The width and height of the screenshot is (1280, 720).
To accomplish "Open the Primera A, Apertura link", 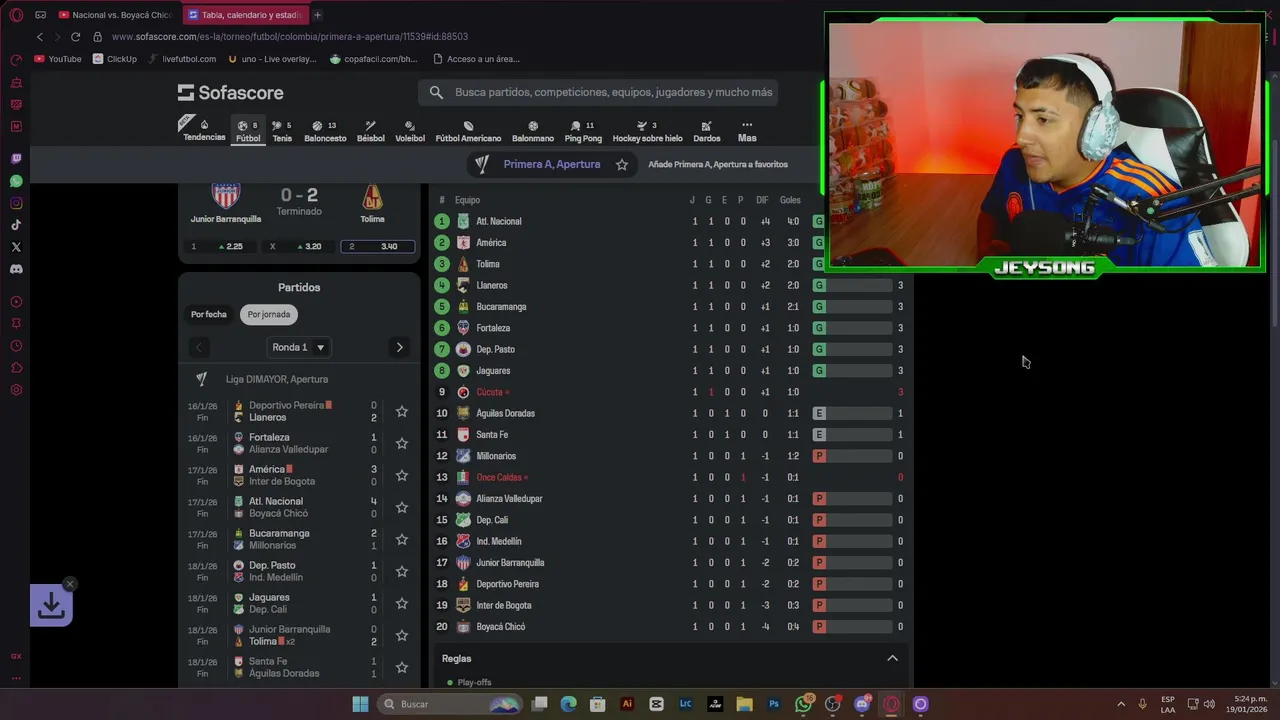I will [552, 164].
